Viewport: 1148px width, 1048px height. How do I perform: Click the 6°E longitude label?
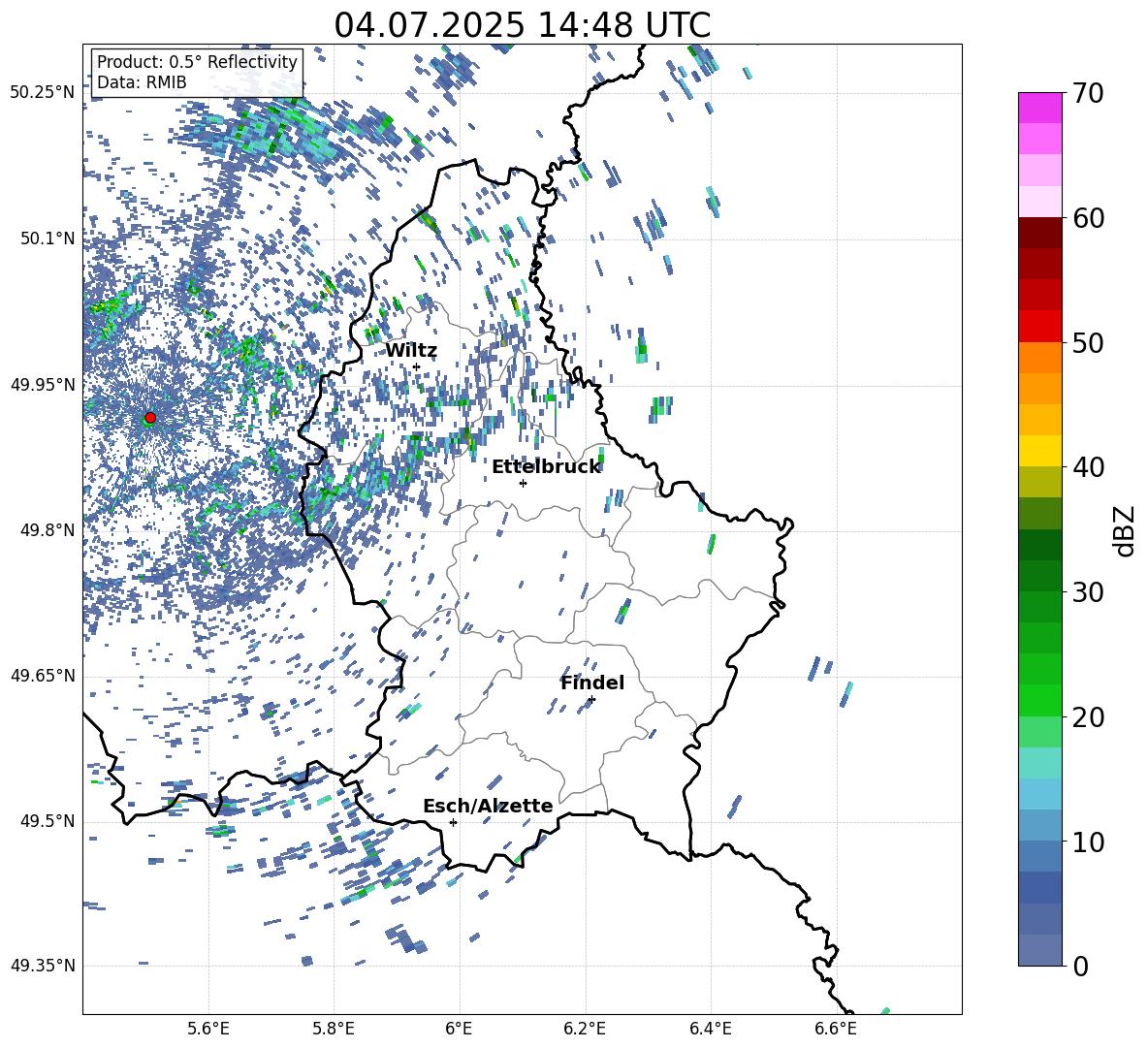(459, 1029)
